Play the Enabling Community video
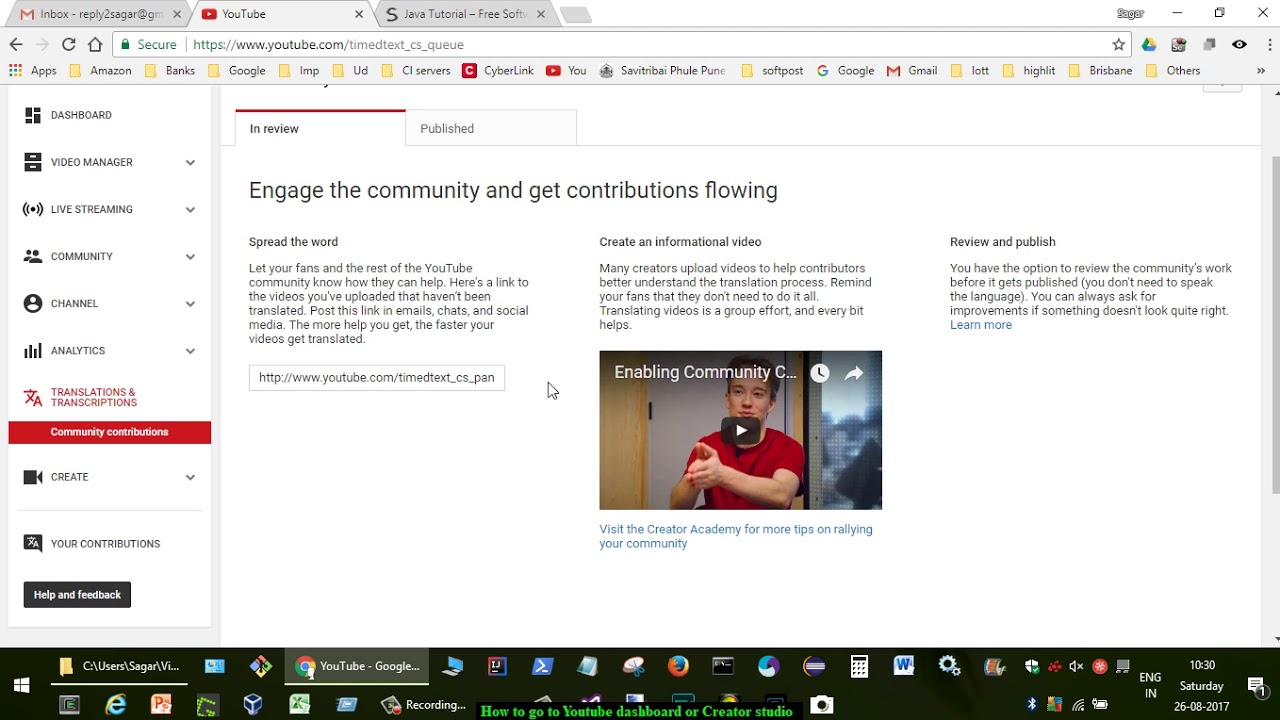Image resolution: width=1280 pixels, height=720 pixels. point(740,430)
